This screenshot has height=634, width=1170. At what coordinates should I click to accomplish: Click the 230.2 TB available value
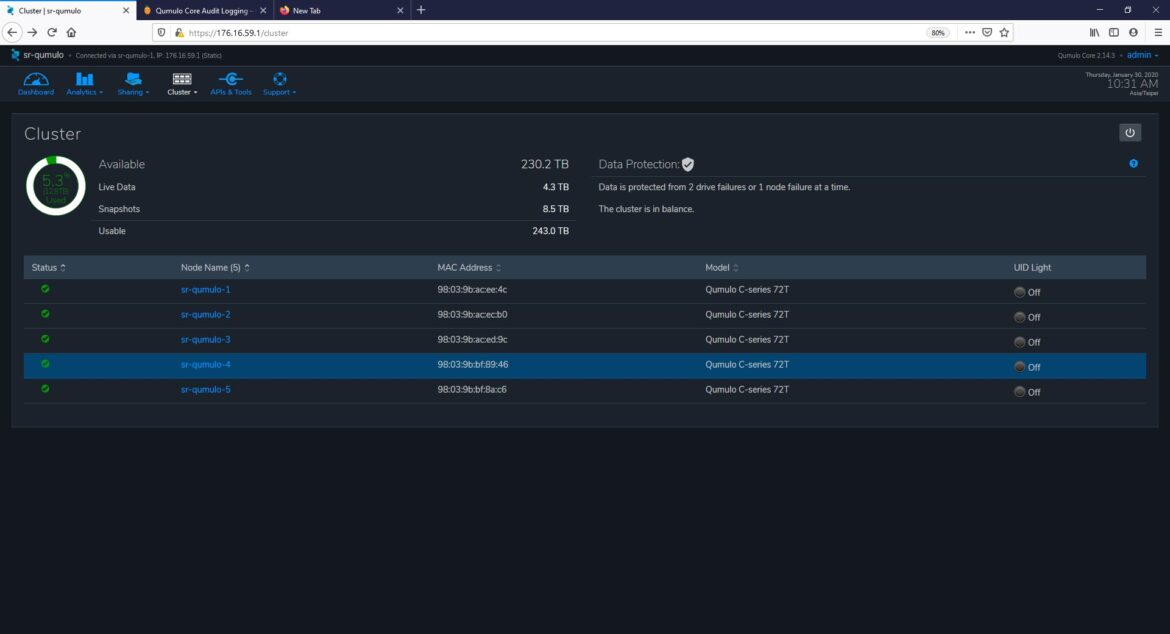coord(545,164)
